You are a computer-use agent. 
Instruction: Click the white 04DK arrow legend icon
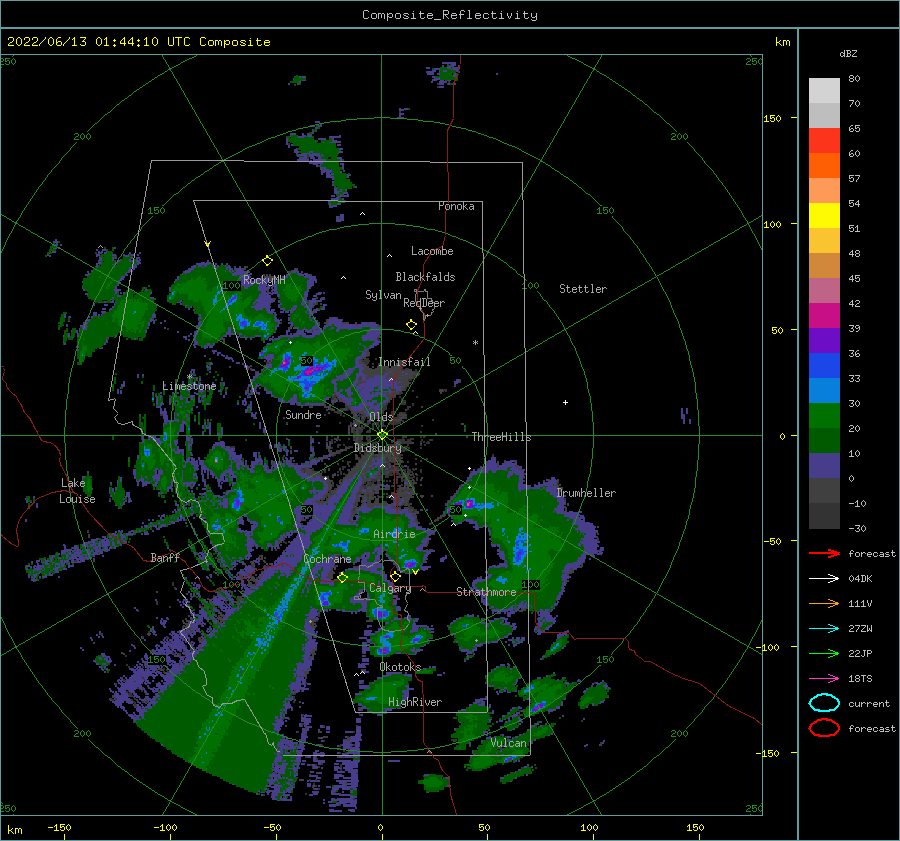[x=824, y=578]
